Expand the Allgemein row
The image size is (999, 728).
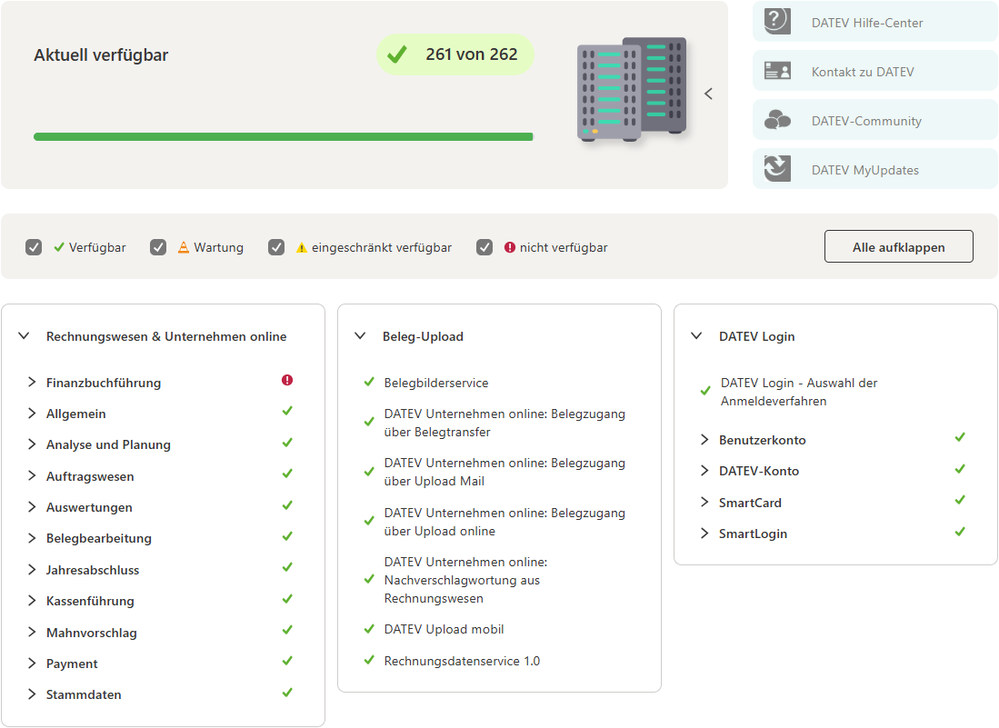coord(31,413)
